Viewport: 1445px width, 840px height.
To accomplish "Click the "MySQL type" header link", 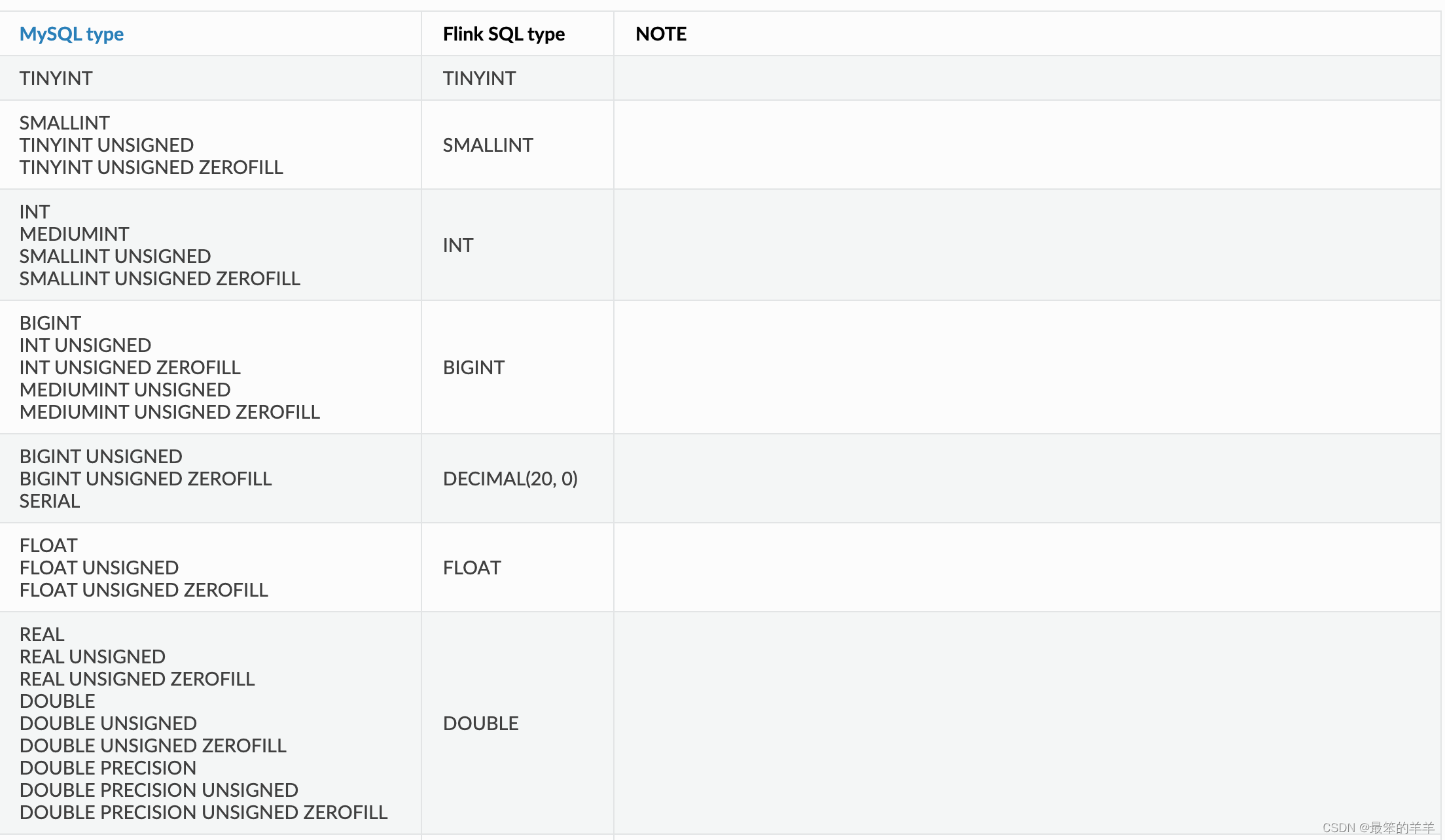I will tap(71, 34).
